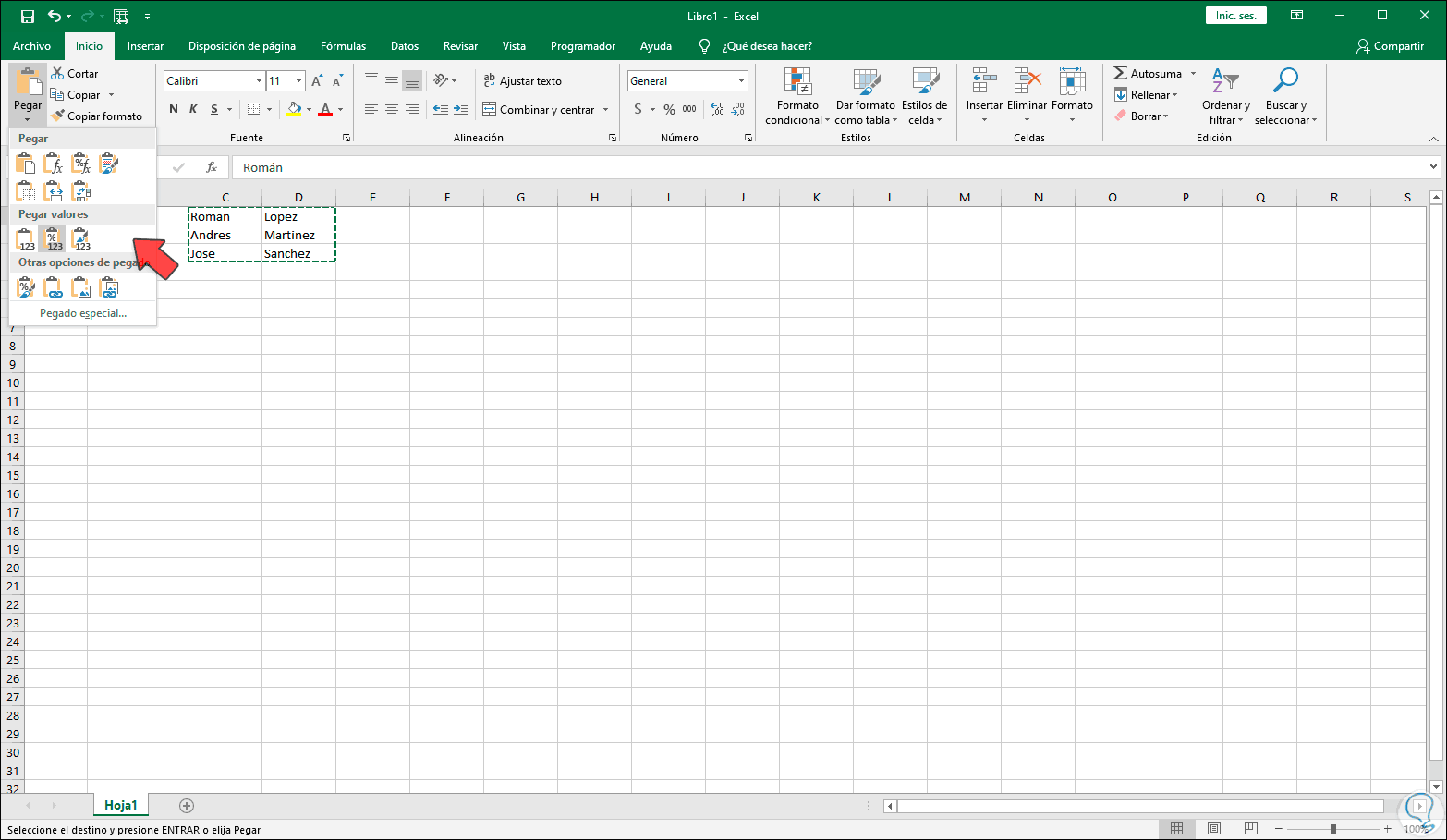The image size is (1447, 840).
Task: Click the Pegado especial link
Action: pyautogui.click(x=81, y=312)
